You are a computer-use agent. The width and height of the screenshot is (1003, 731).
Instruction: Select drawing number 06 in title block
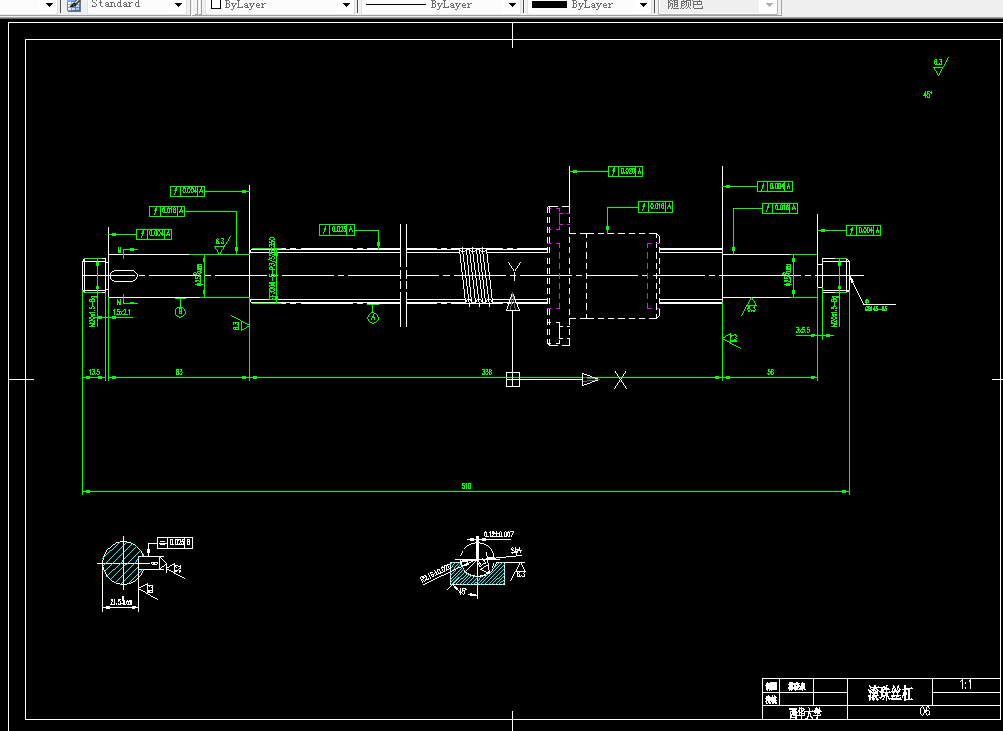click(x=925, y=711)
